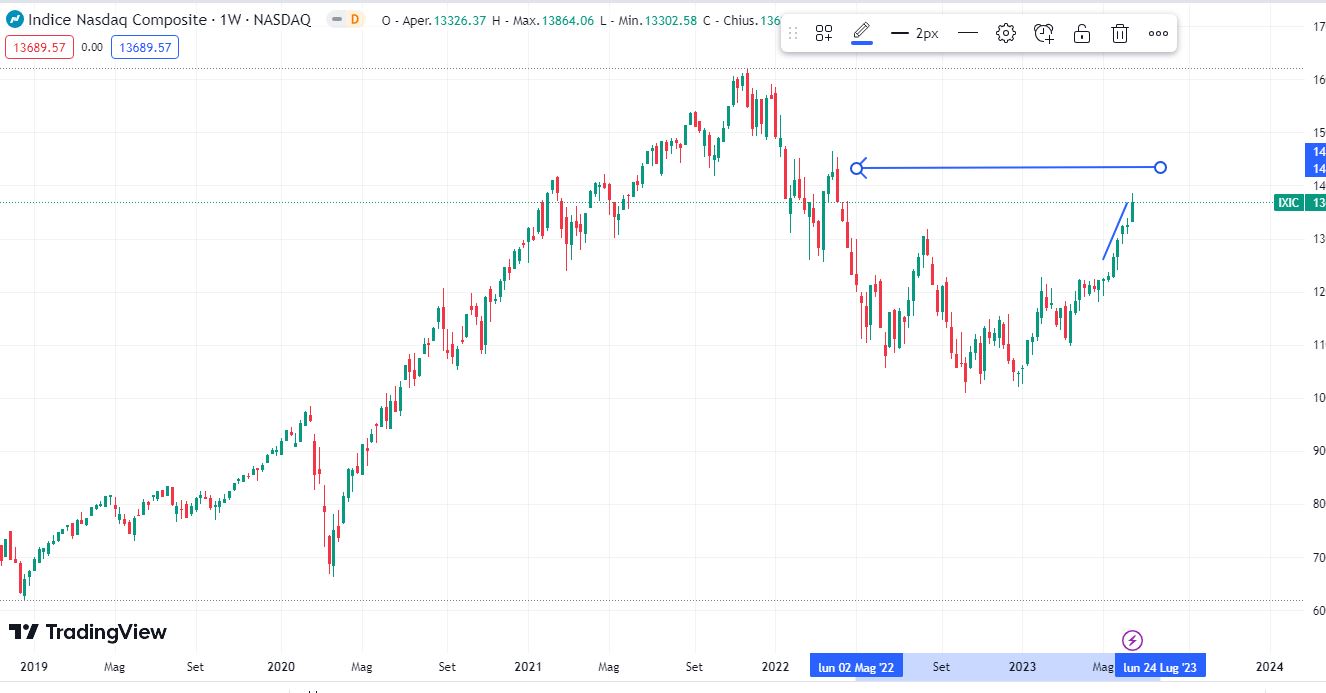This screenshot has width=1326, height=693.
Task: Click the blue 13689.57 buy price box
Action: (x=145, y=47)
